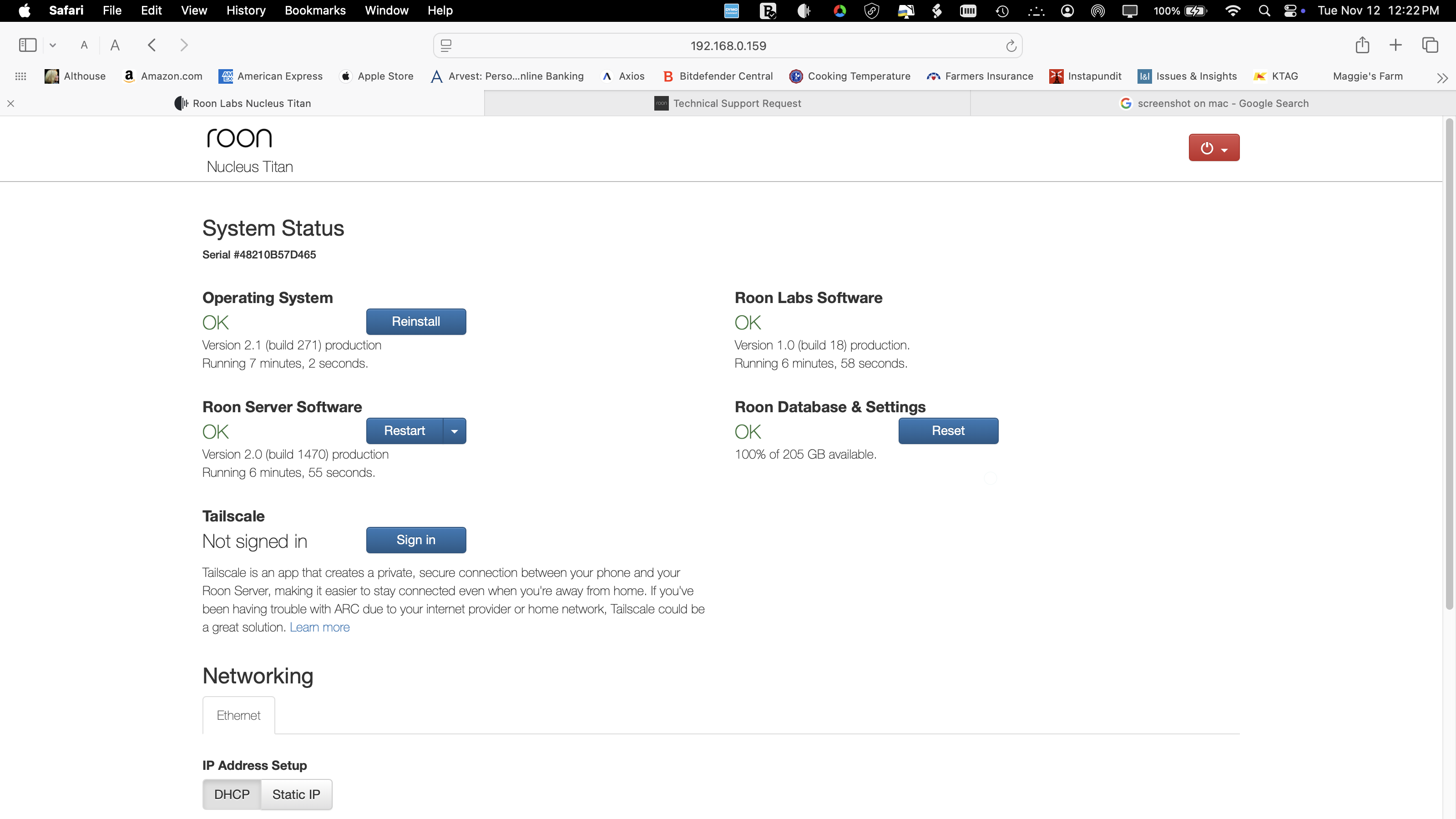Click the battery status icon
Image resolution: width=1456 pixels, height=819 pixels.
tap(1195, 11)
